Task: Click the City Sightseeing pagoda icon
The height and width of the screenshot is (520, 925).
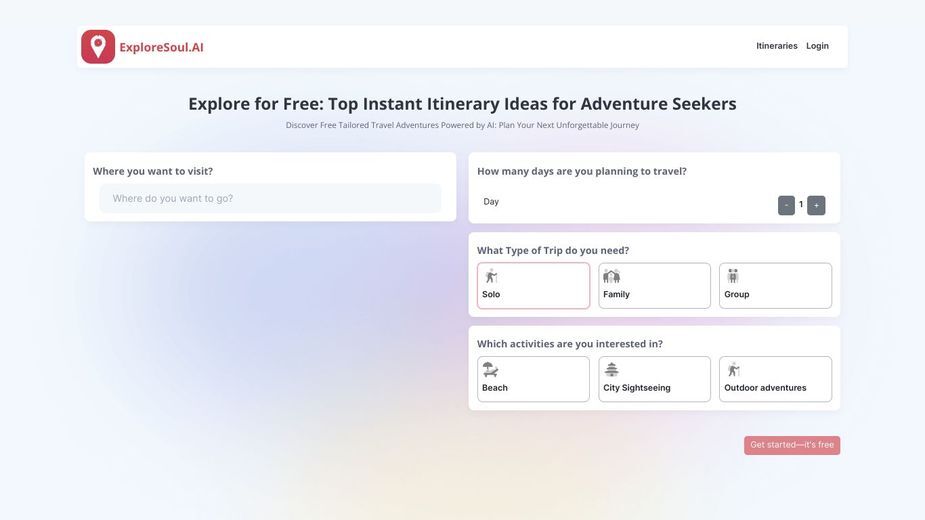Action: [612, 369]
